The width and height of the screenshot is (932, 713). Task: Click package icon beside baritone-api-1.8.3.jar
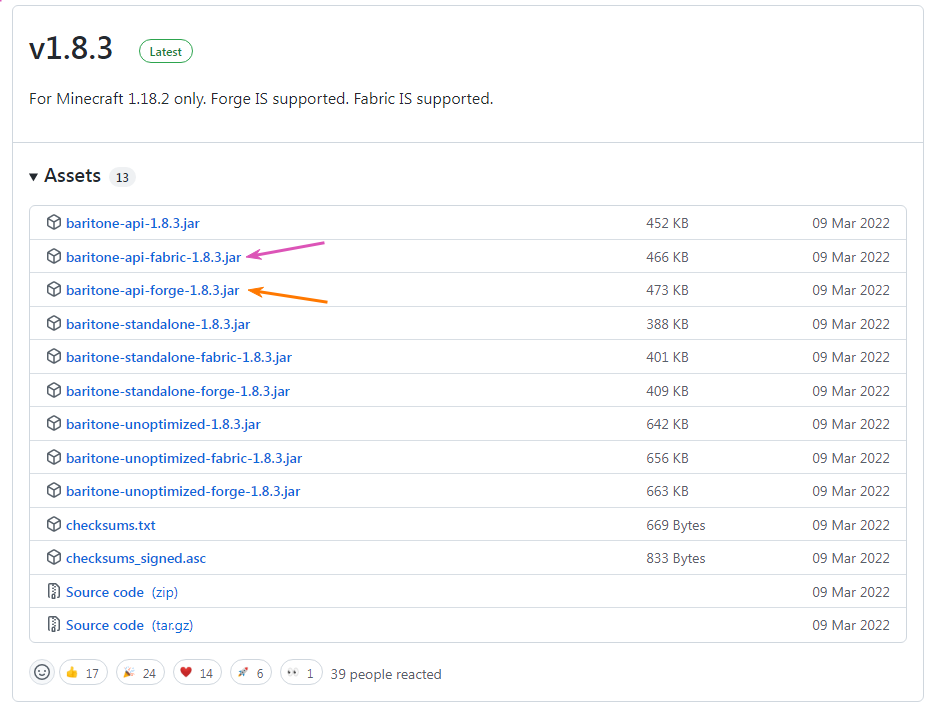coord(53,223)
